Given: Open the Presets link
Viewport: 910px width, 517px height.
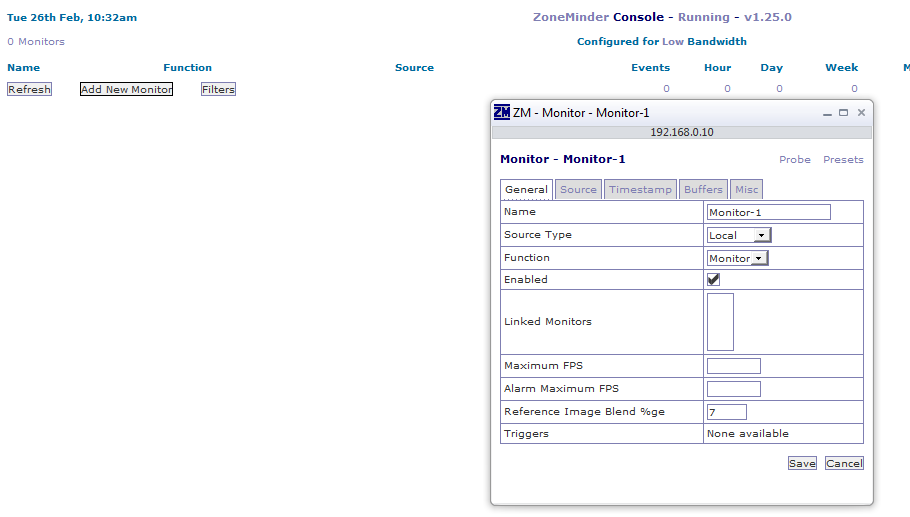Looking at the screenshot, I should pyautogui.click(x=843, y=160).
